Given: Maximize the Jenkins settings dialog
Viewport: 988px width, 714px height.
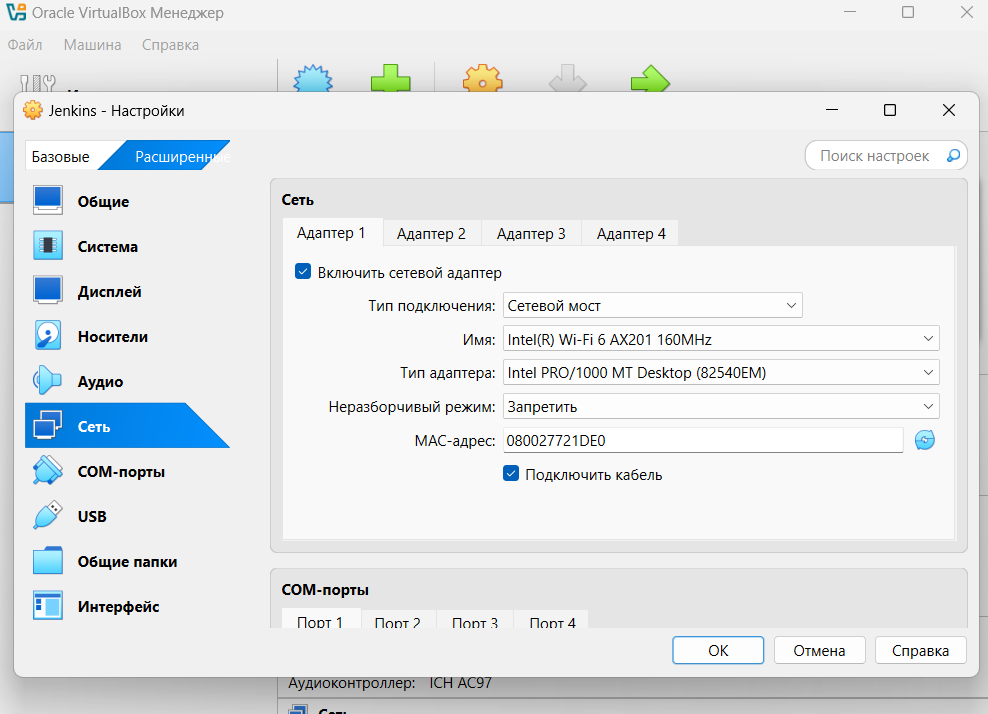Looking at the screenshot, I should [x=890, y=110].
